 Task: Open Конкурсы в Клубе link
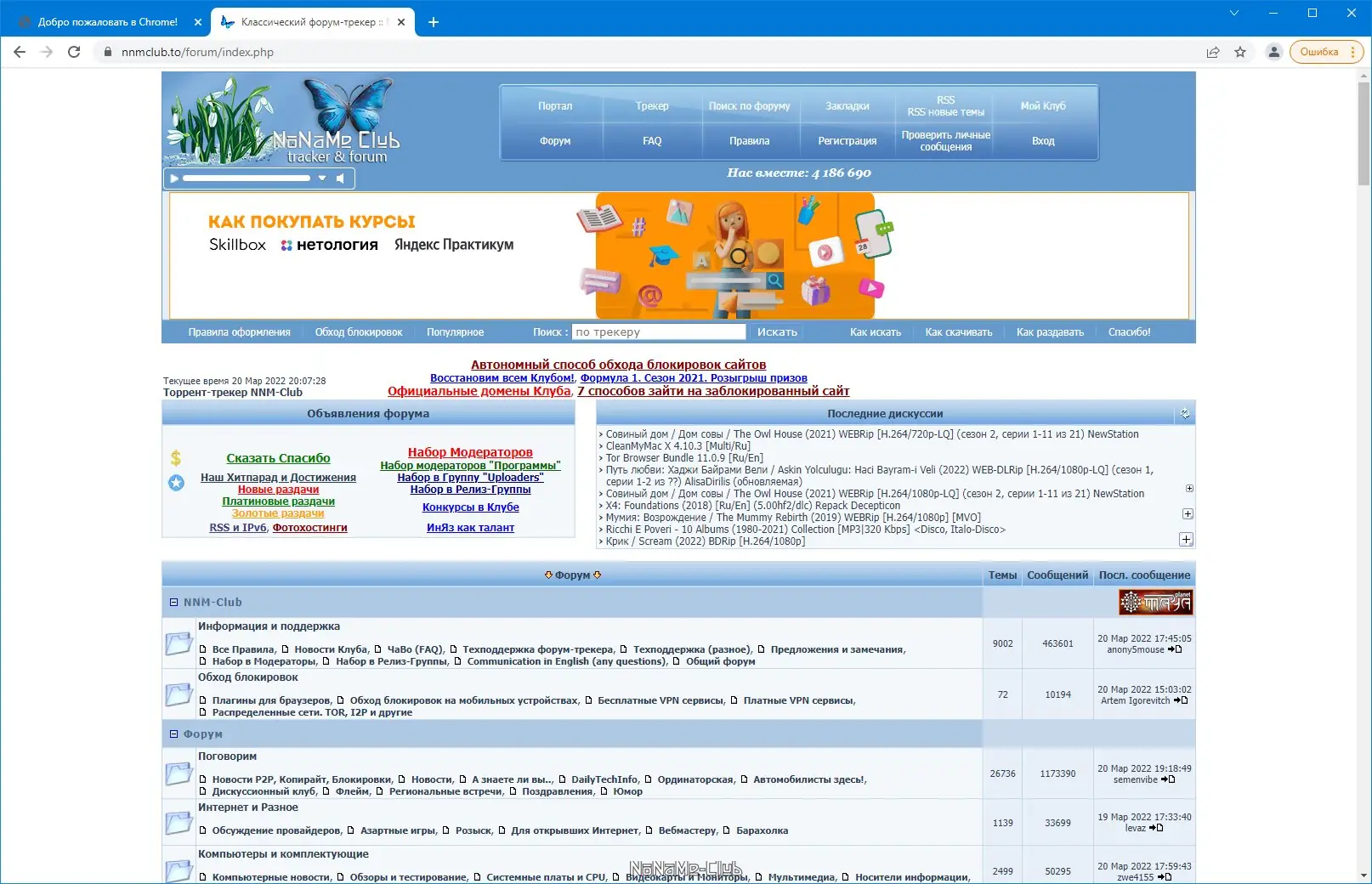[471, 507]
